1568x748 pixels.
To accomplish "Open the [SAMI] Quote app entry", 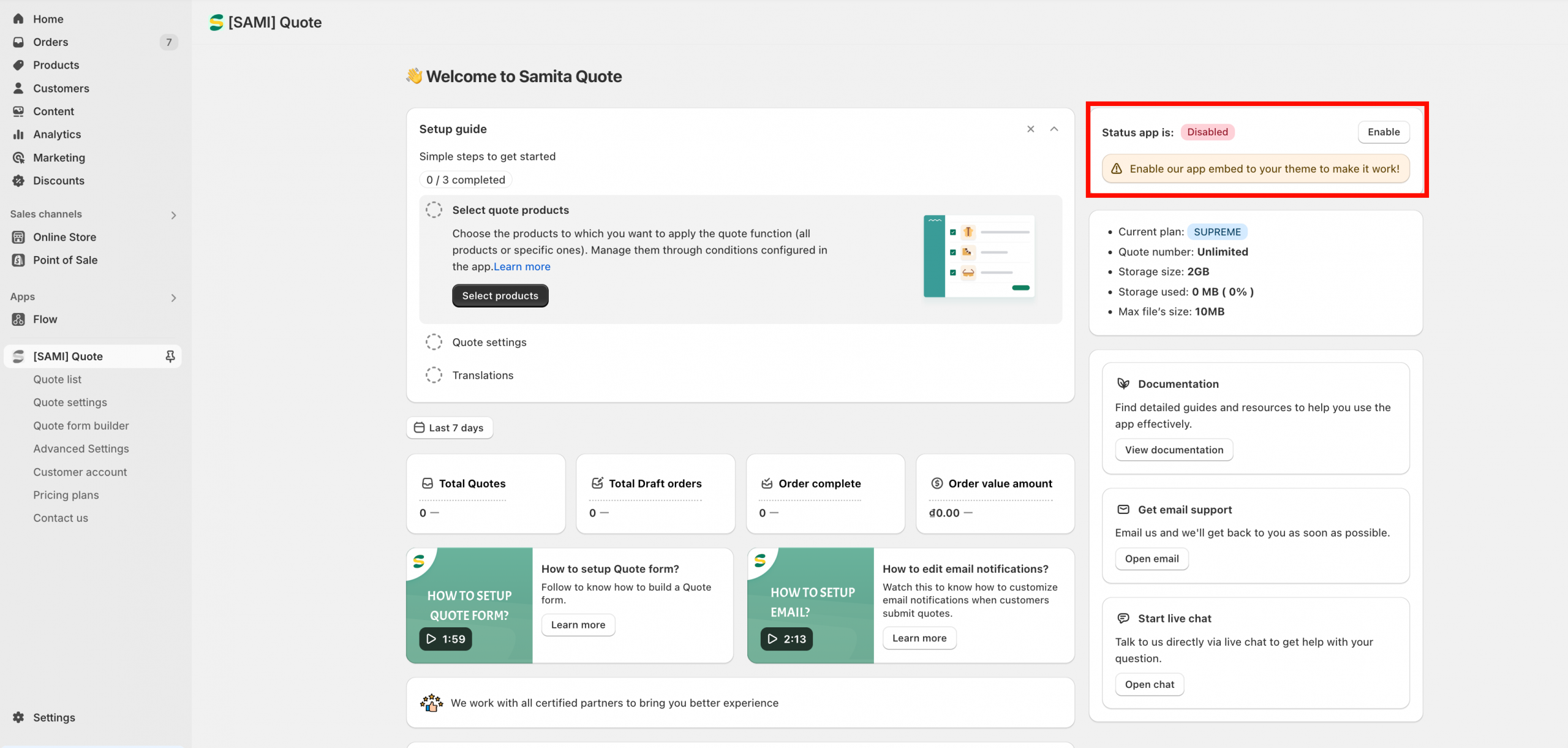I will click(x=92, y=357).
